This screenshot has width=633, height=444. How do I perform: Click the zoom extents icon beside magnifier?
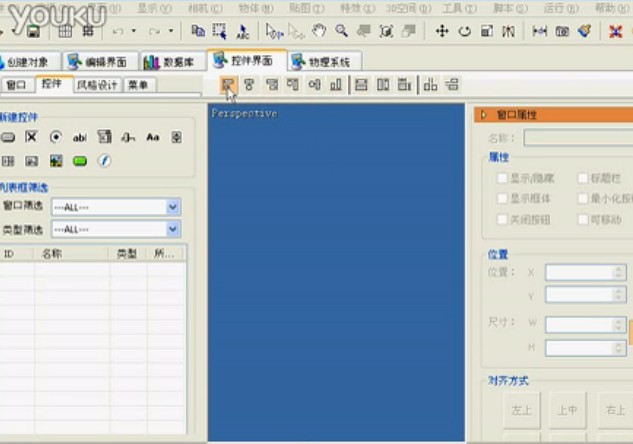pos(386,31)
